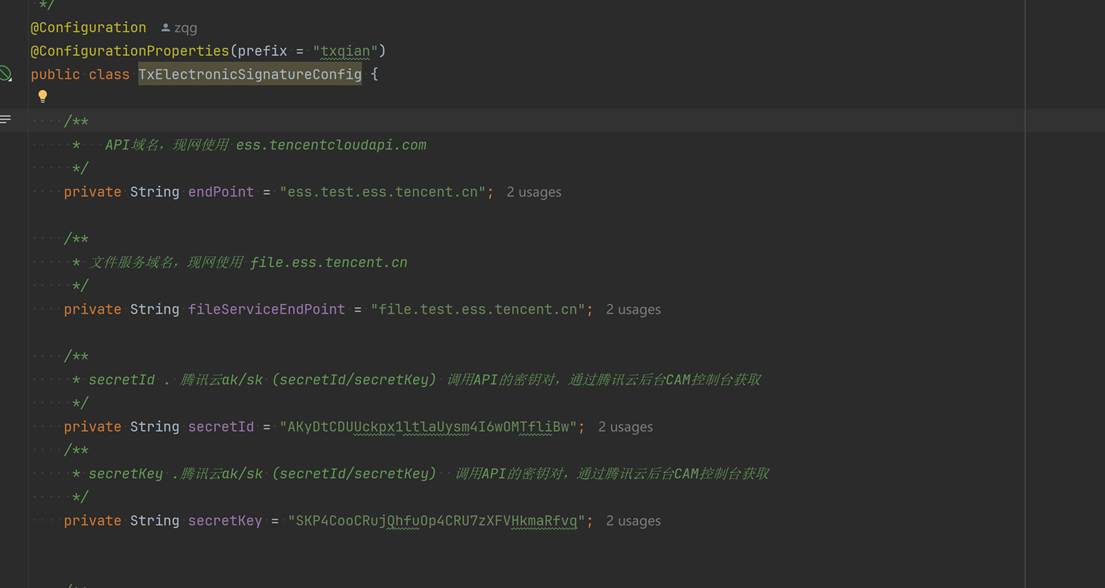Open the secretKey field usages hint

pyautogui.click(x=633, y=521)
